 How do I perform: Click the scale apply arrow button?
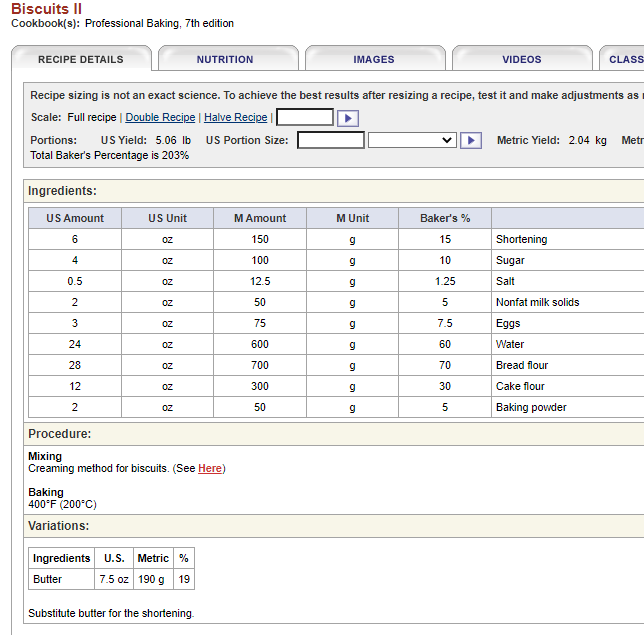348,118
